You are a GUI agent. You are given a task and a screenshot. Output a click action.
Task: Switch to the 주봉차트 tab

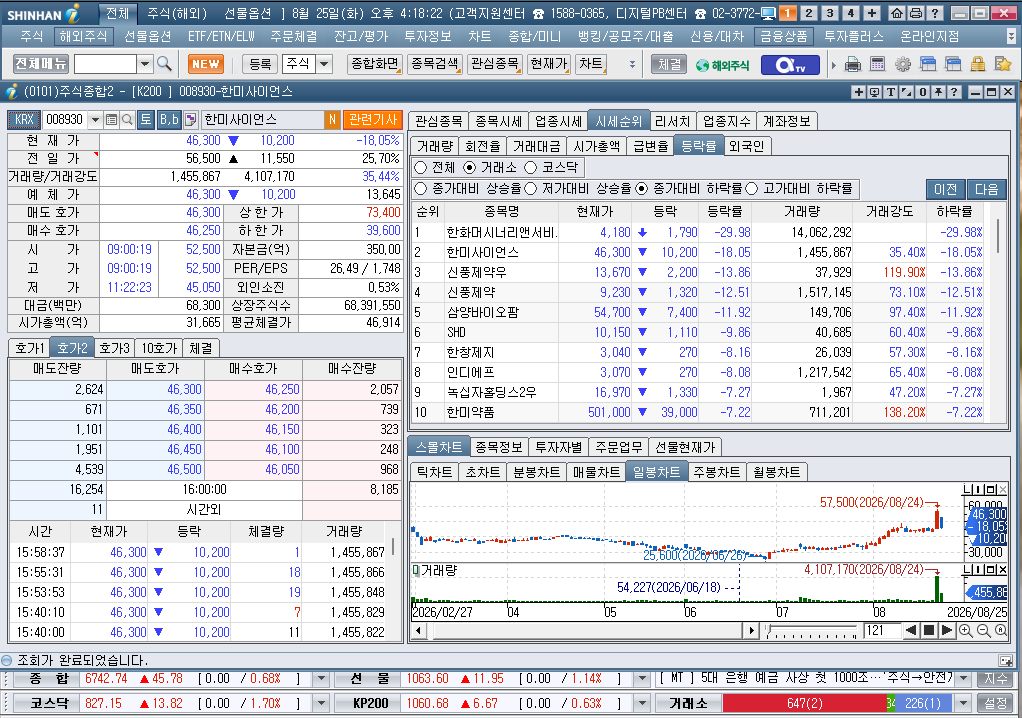pyautogui.click(x=717, y=472)
